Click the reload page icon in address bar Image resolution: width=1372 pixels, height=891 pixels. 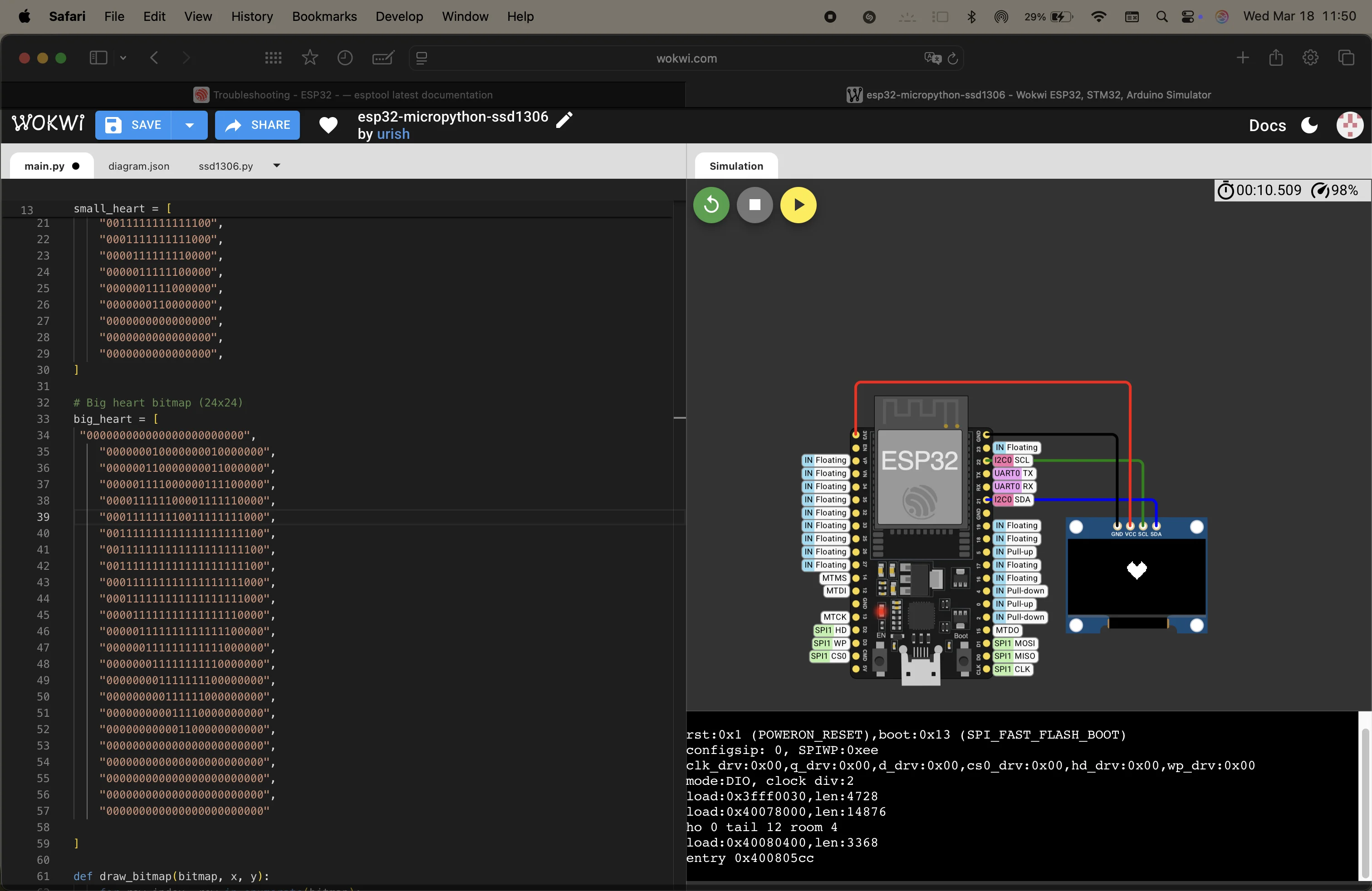coord(953,58)
